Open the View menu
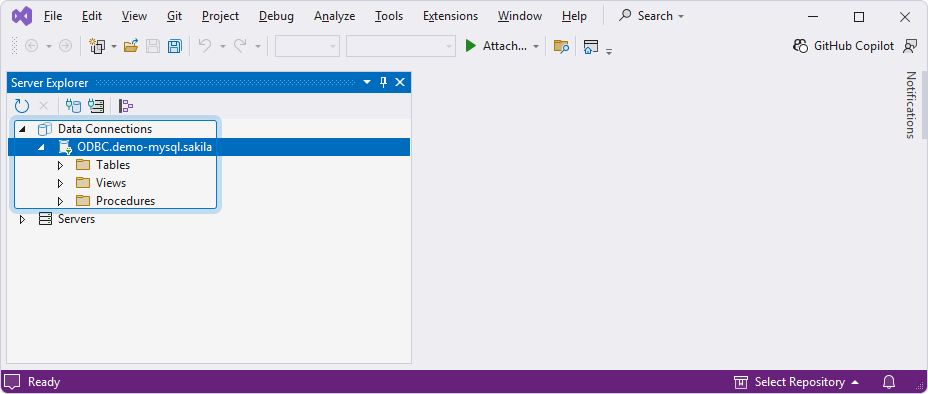928x394 pixels. click(x=134, y=16)
